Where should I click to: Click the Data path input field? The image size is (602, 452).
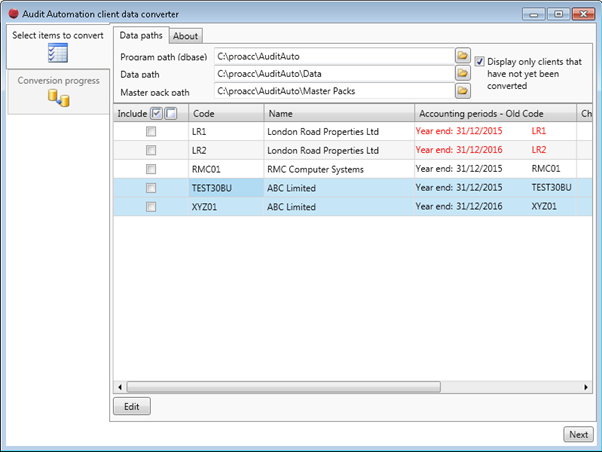[x=334, y=73]
